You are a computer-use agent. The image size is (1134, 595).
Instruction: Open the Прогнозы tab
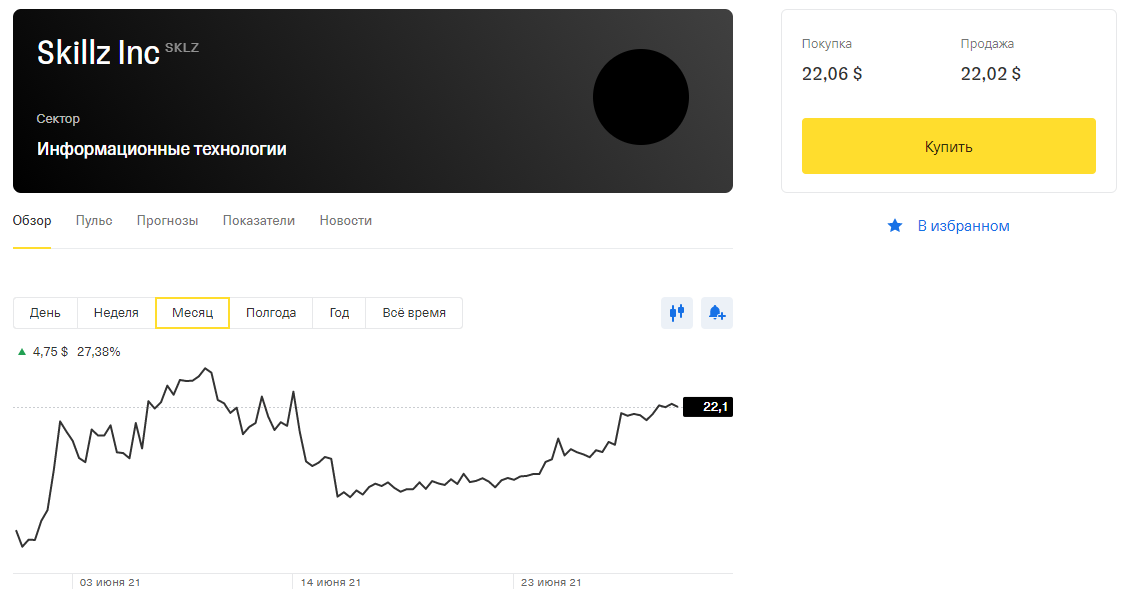coord(167,221)
